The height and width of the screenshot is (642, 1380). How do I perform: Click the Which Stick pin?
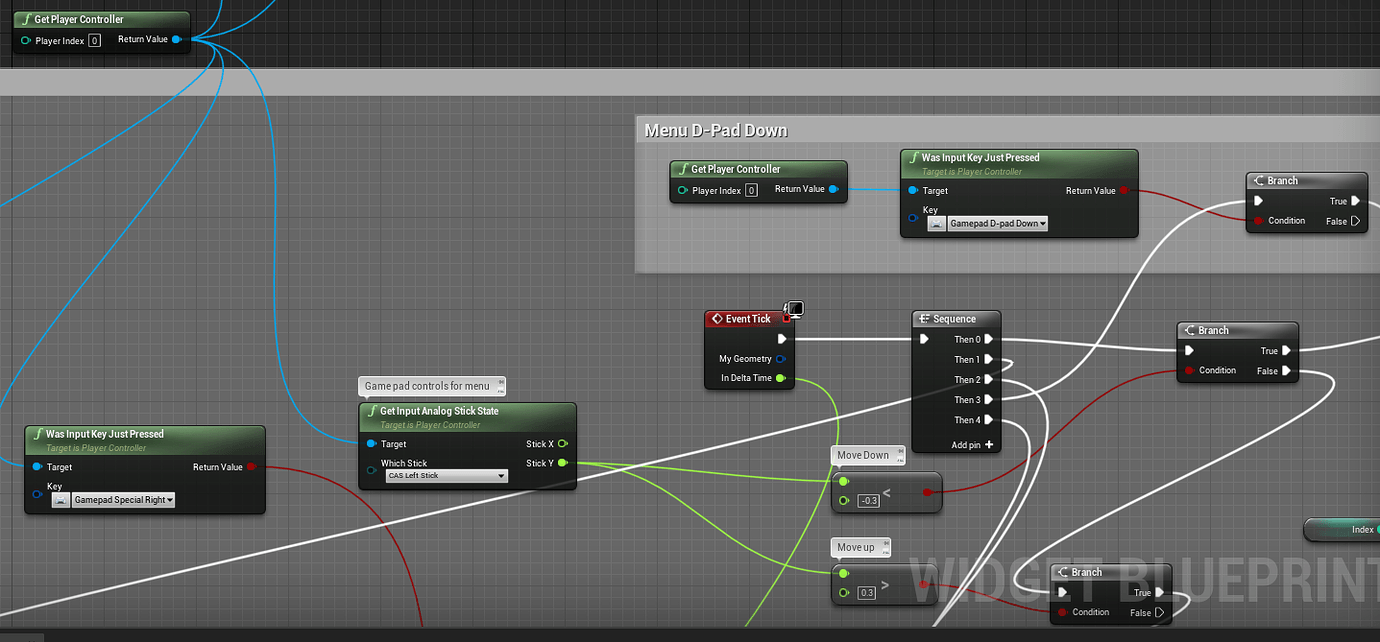[x=372, y=470]
